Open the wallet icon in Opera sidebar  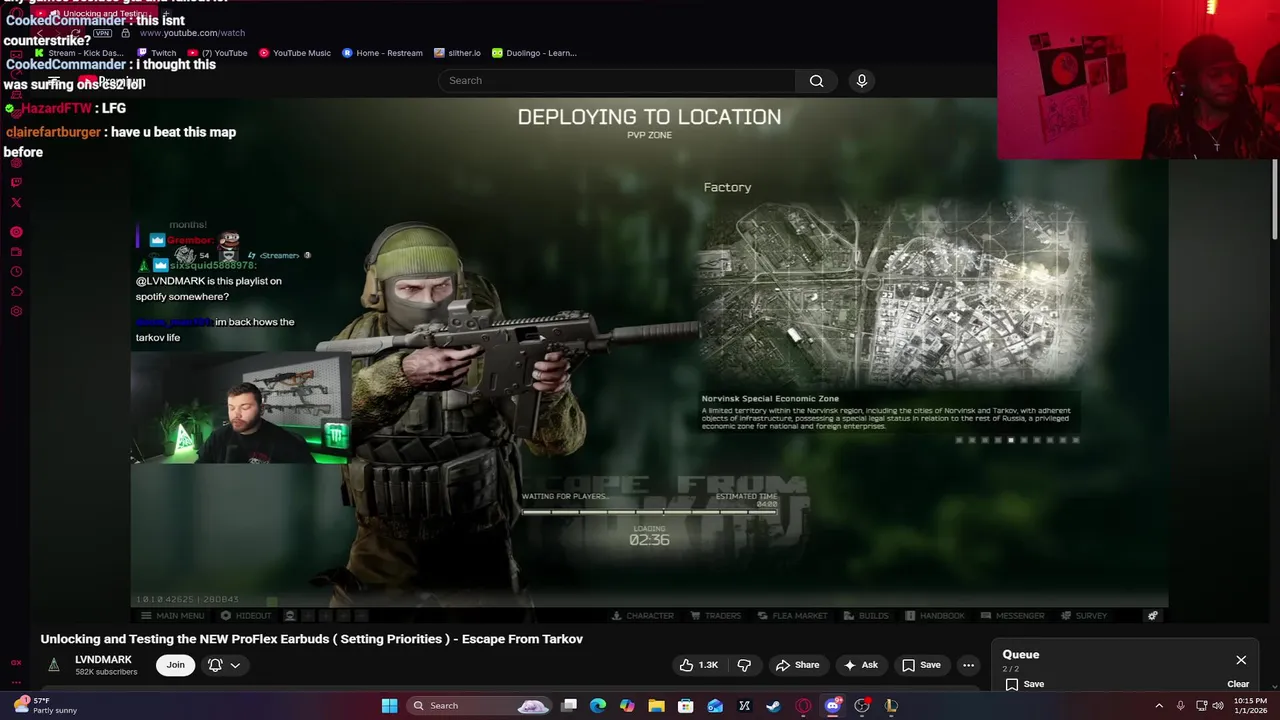point(16,252)
